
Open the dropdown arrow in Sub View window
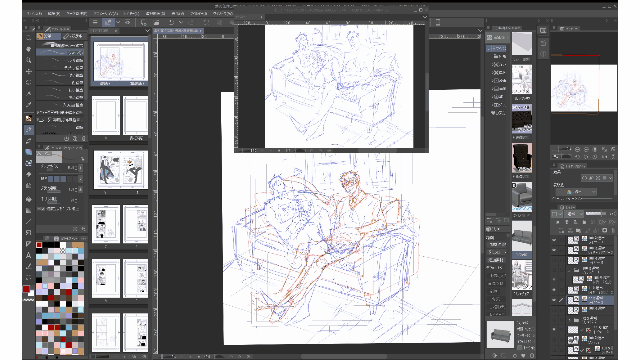click(x=424, y=17)
